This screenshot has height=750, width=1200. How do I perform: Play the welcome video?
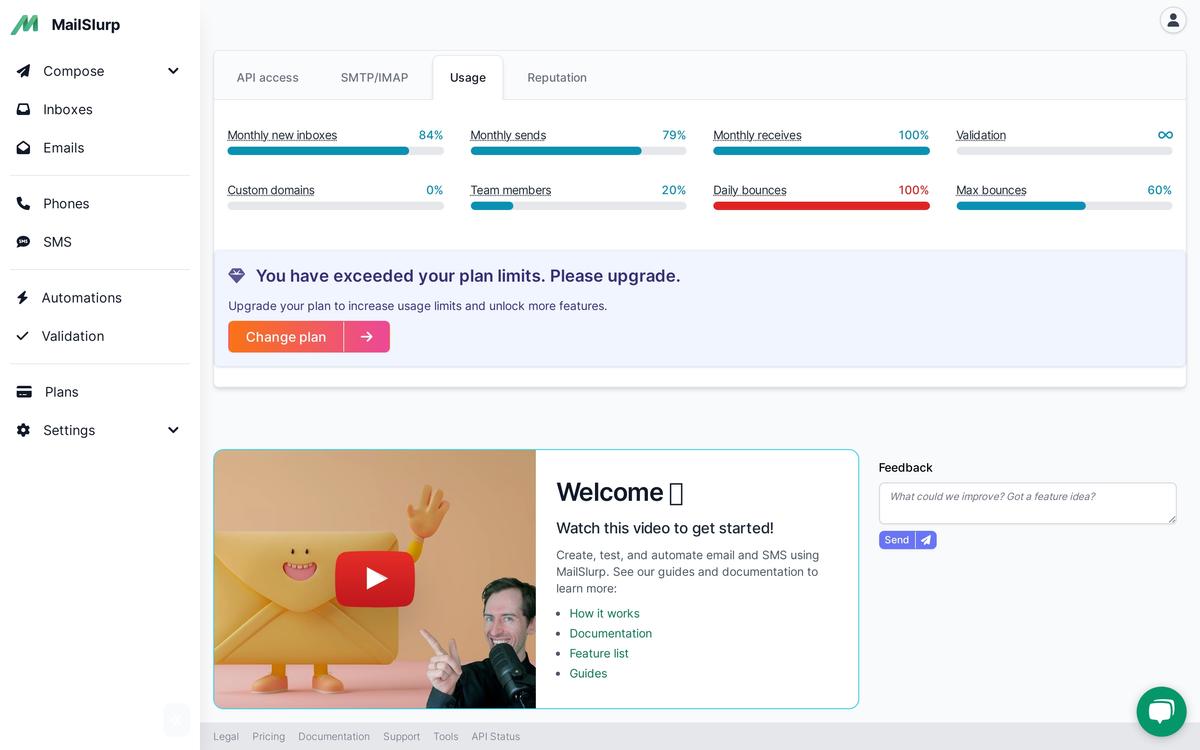375,578
